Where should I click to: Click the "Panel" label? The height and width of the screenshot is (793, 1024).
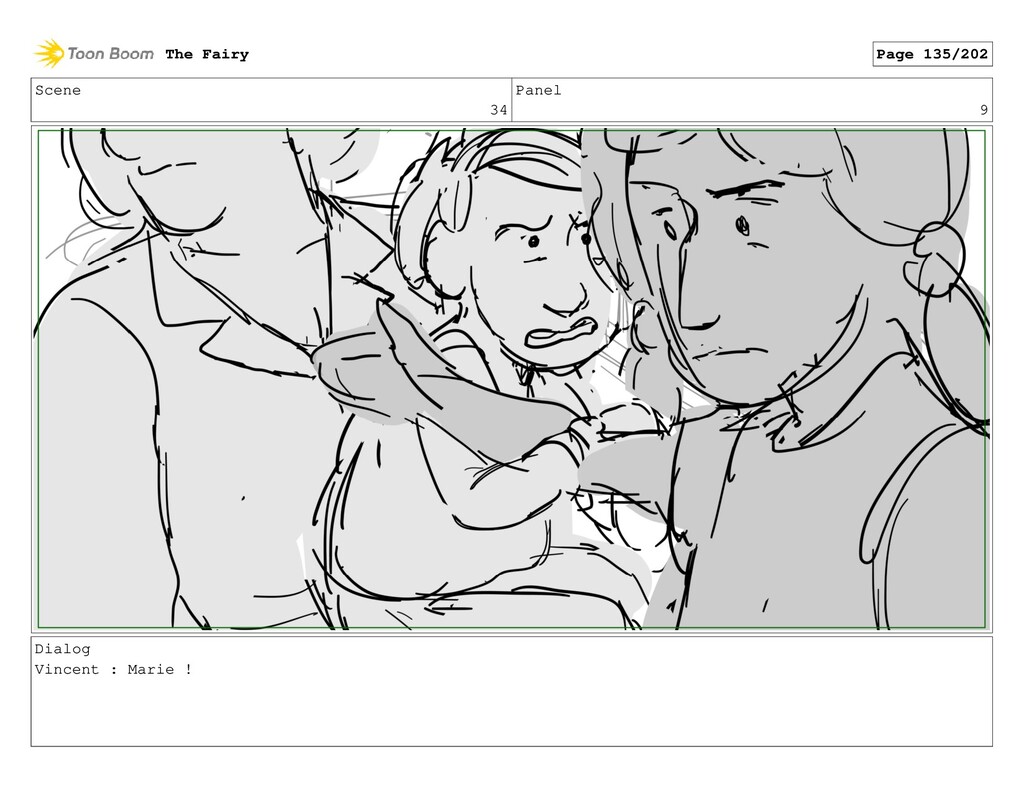(538, 90)
